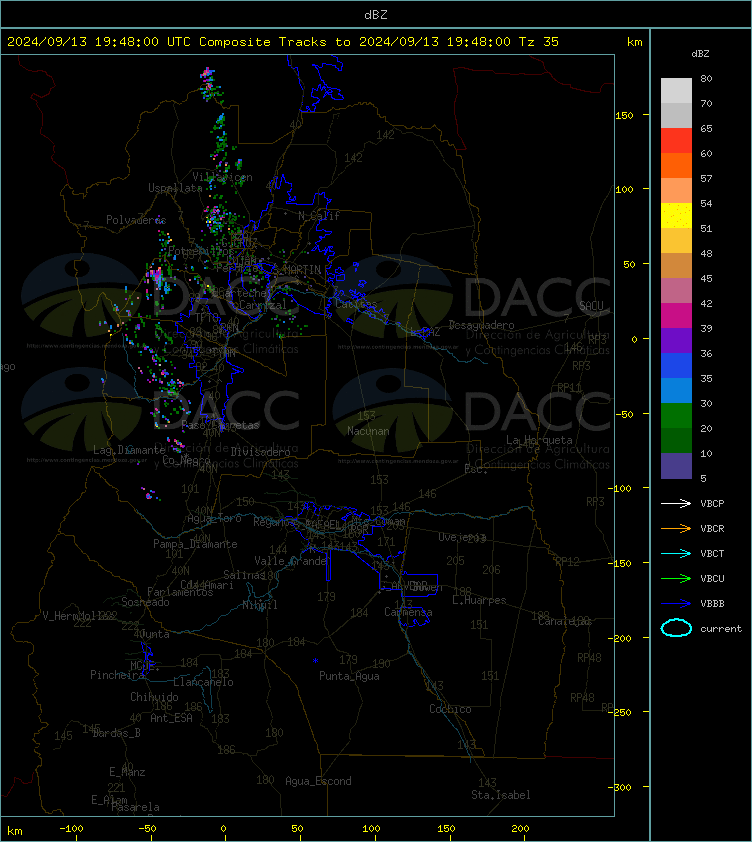Click the blue star marker near Punta_Agua
Viewport: 752px width, 842px height.
click(315, 660)
